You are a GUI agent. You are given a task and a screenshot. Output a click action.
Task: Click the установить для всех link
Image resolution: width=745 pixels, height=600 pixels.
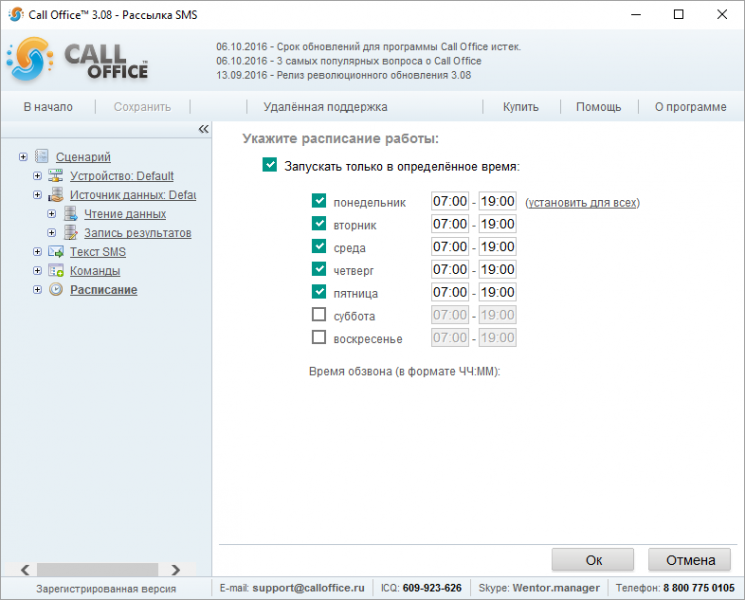(583, 203)
